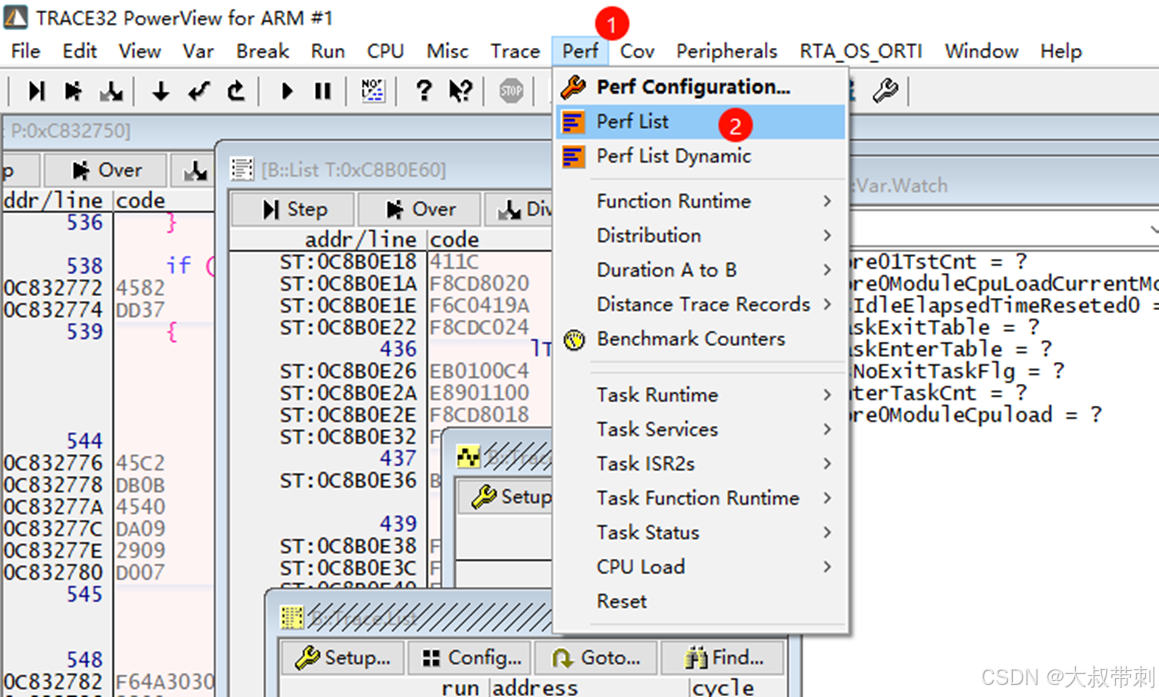Expand Task Function Runtime submenu
Screen dimensions: 1159x697
coord(700,498)
